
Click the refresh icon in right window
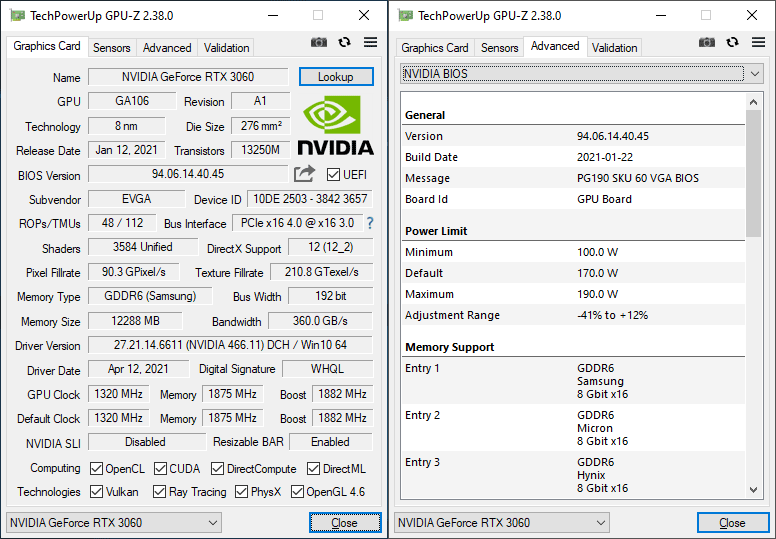click(732, 43)
